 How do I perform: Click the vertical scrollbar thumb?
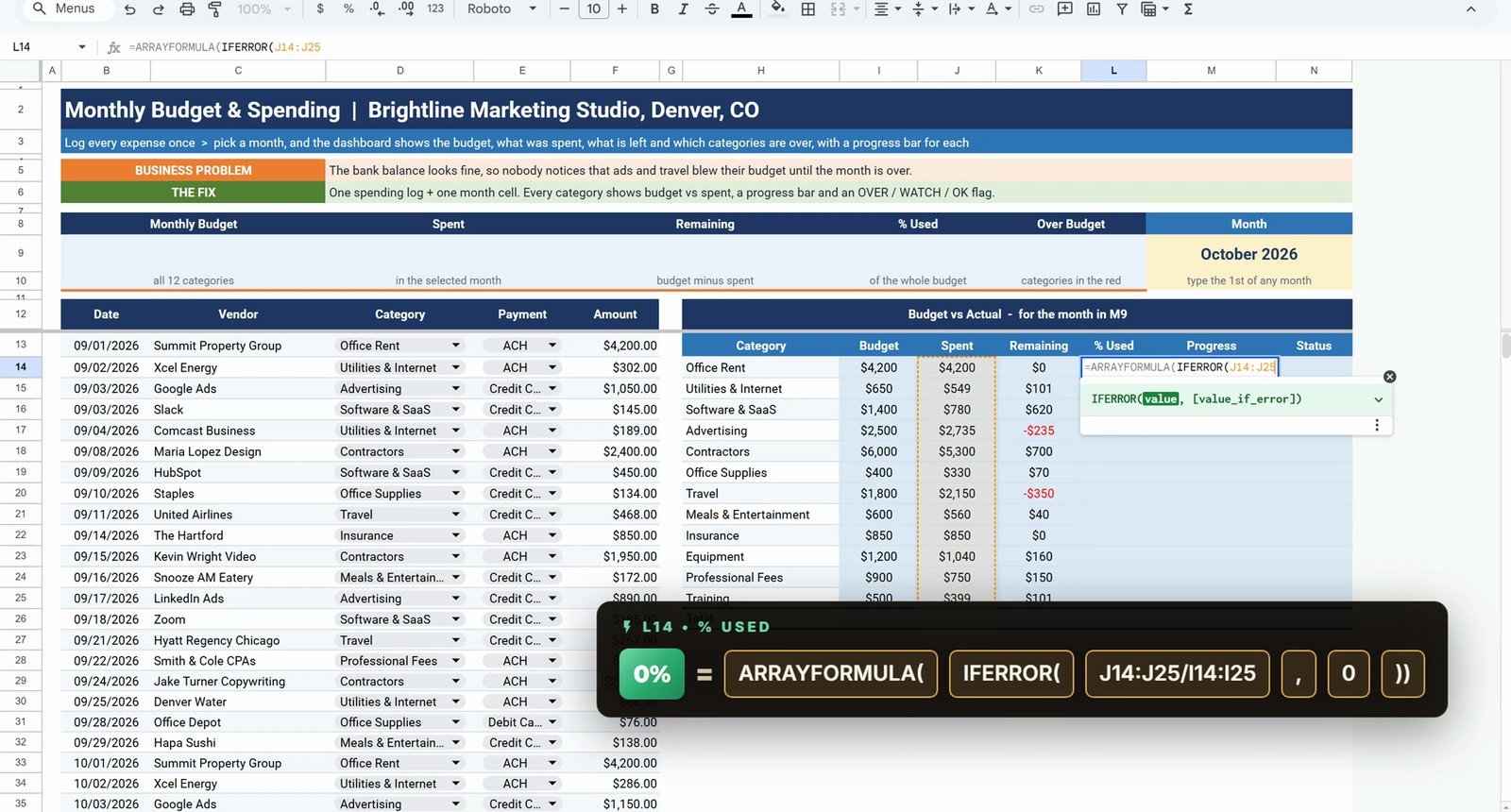[1505, 345]
